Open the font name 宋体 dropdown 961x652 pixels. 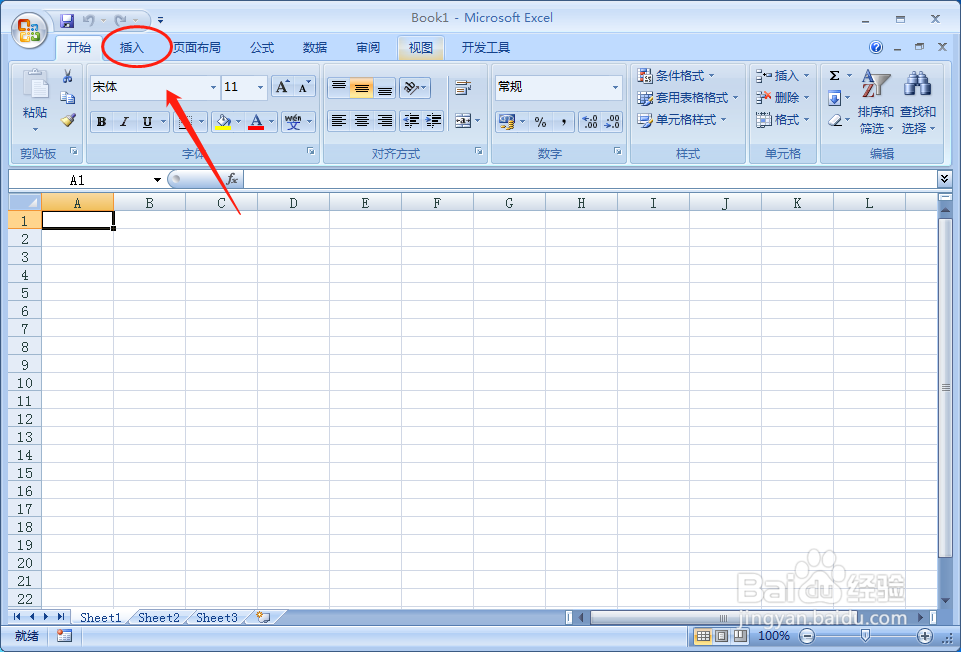pos(213,88)
